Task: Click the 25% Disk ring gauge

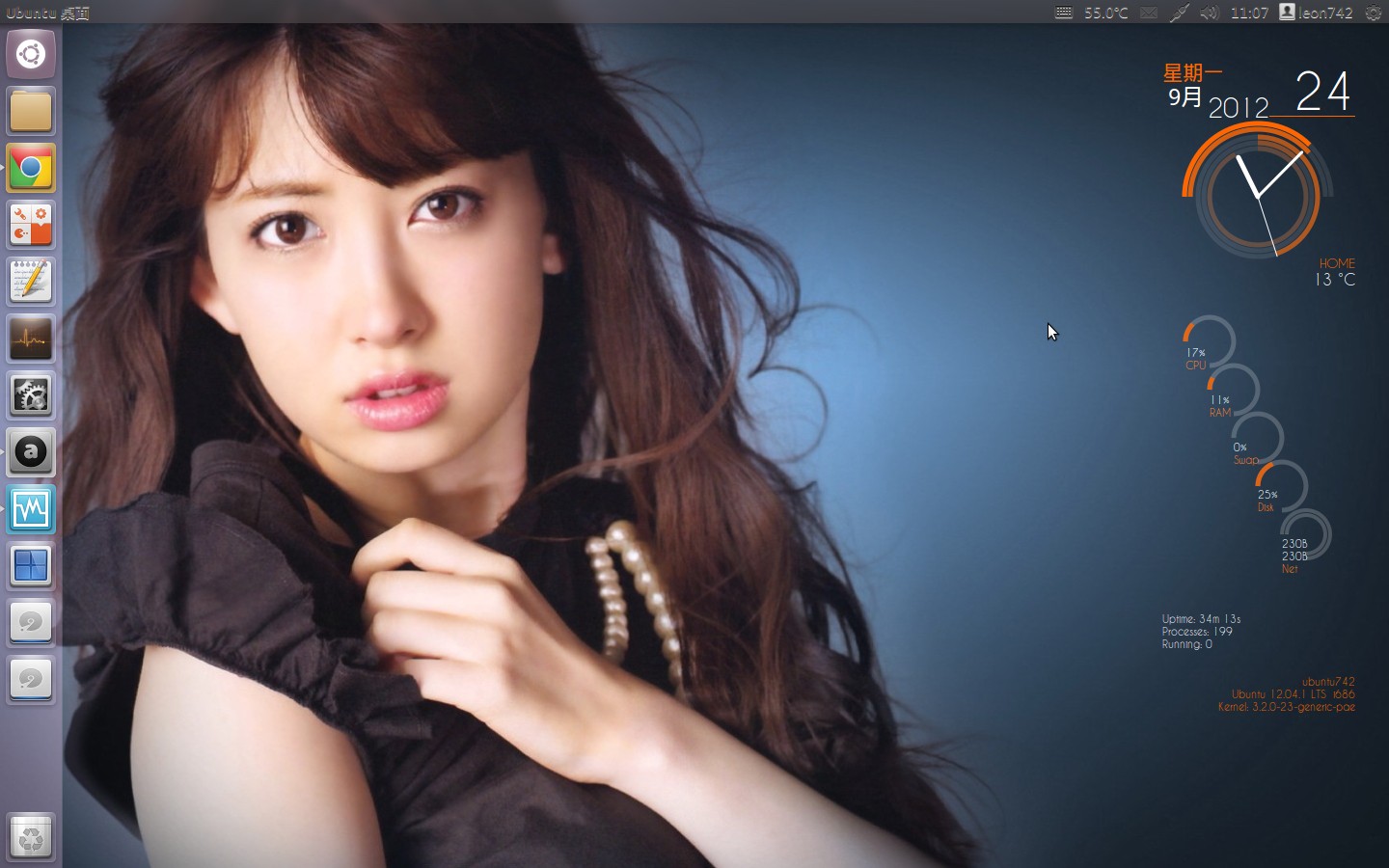Action: [x=1281, y=485]
